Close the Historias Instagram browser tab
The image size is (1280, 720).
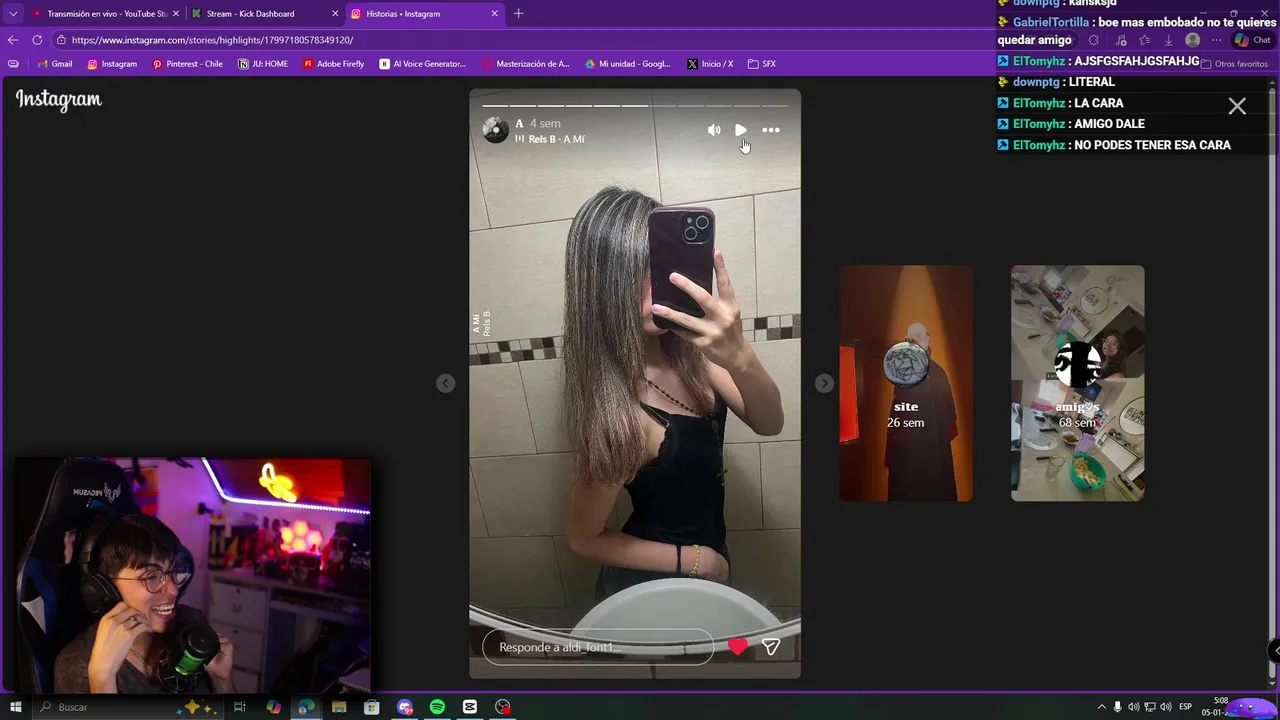494,14
